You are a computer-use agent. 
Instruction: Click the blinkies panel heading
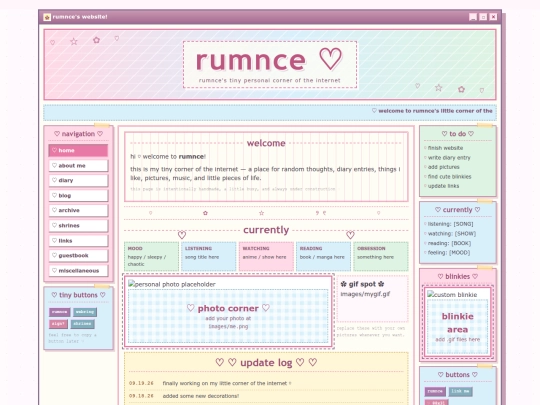457,277
